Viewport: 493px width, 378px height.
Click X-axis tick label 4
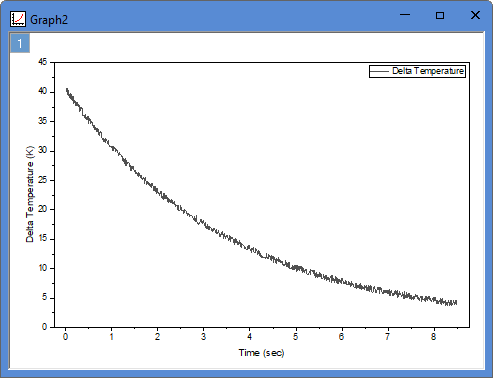(x=249, y=337)
